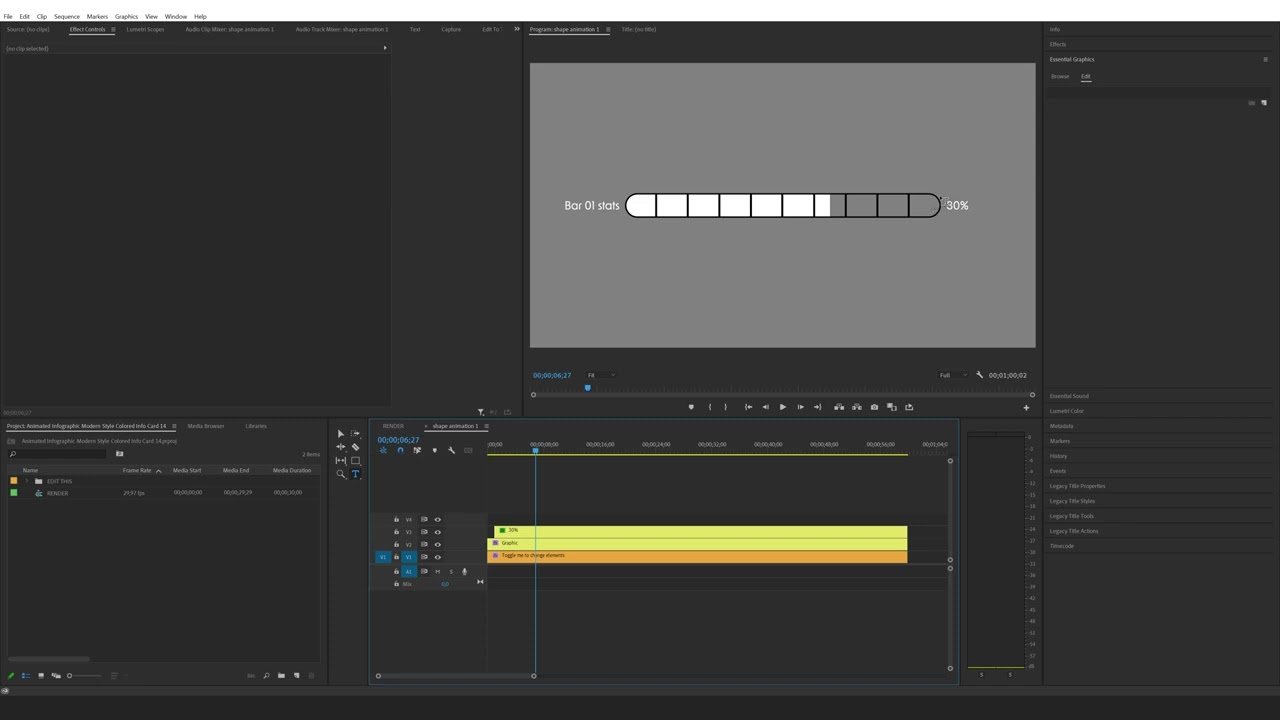Viewport: 1280px width, 720px height.
Task: Open the Lumetri Color panel
Action: pyautogui.click(x=1066, y=411)
